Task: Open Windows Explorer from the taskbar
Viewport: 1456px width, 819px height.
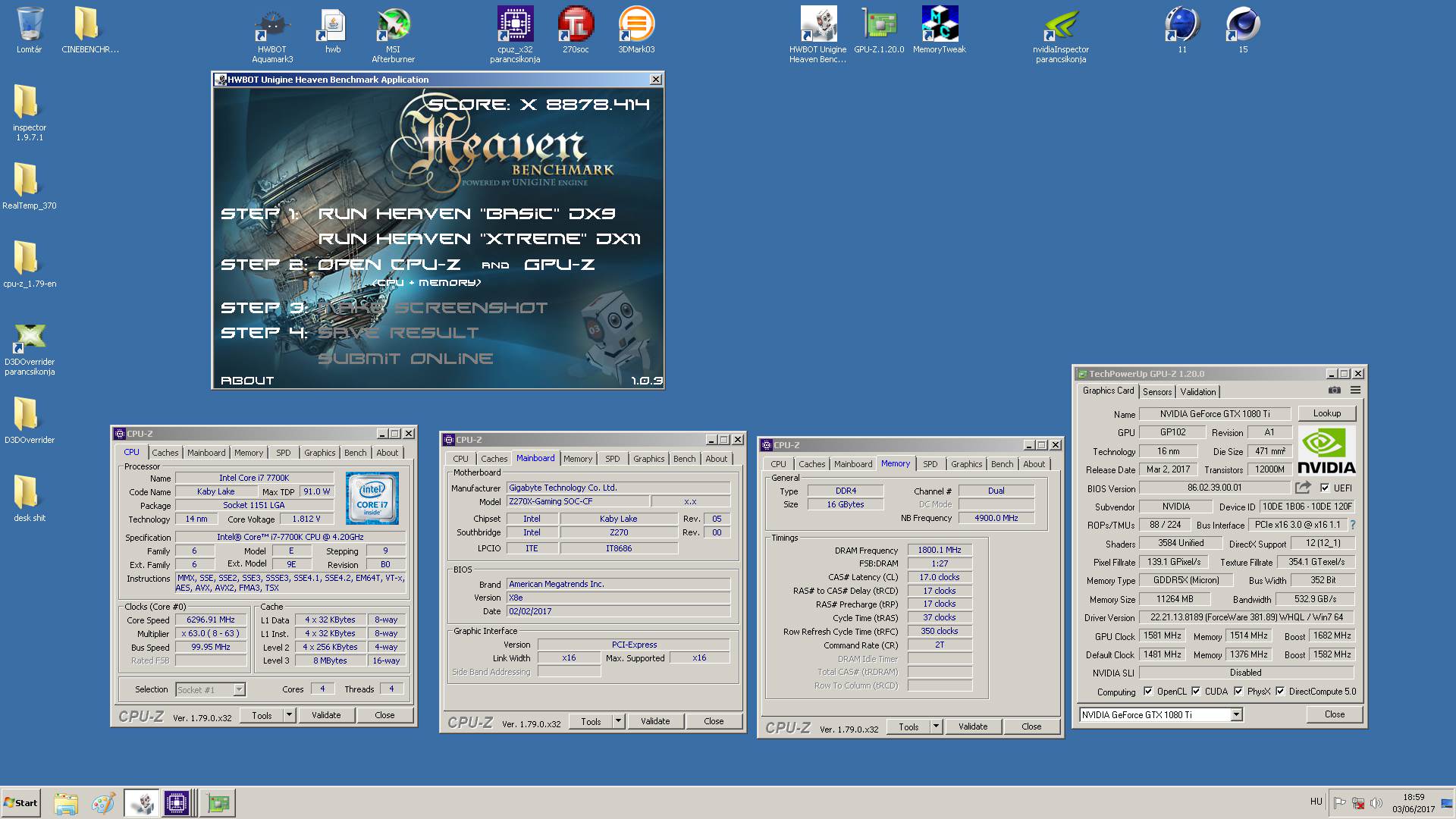Action: coord(66,803)
